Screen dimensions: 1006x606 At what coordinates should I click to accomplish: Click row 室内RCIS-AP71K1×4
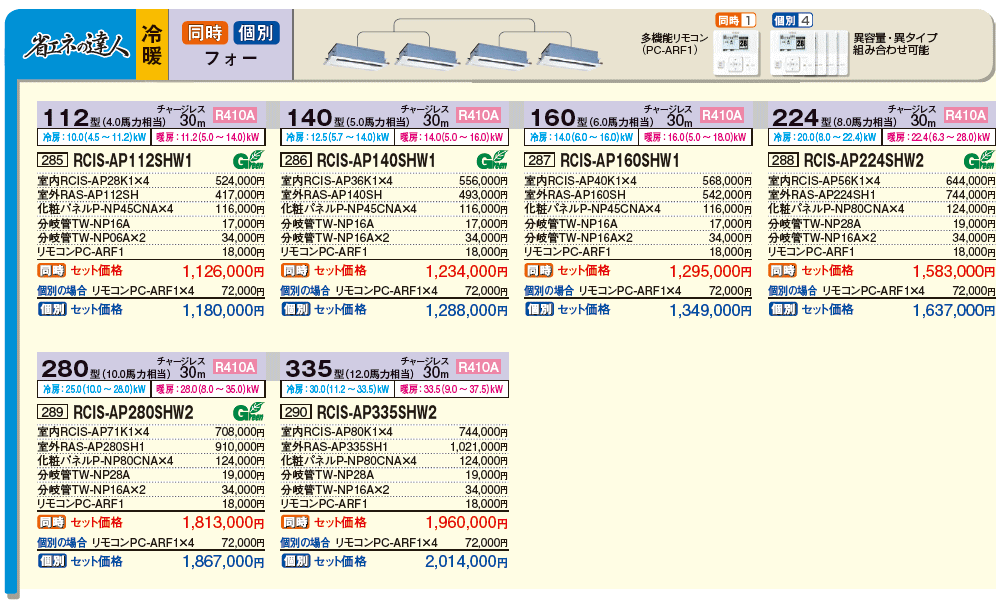151,432
